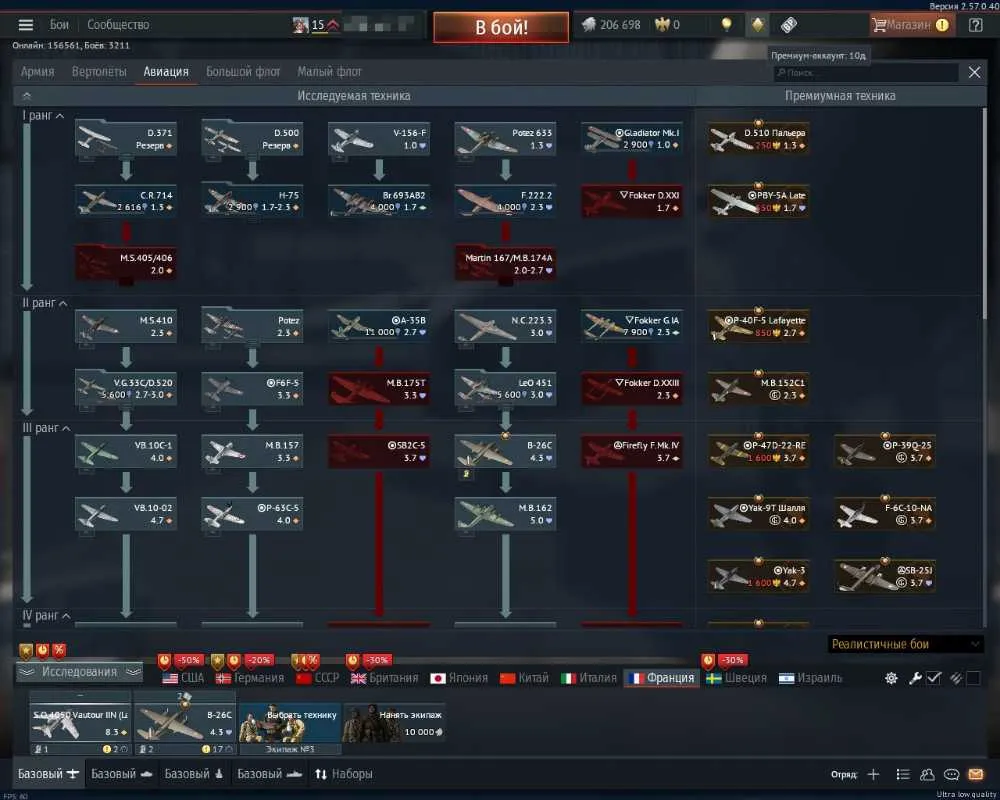Open the Магазин shop button
The width and height of the screenshot is (1000, 800).
911,25
